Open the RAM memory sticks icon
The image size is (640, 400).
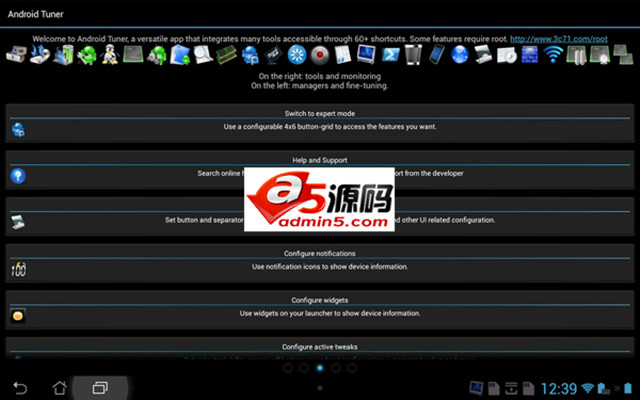(x=227, y=55)
